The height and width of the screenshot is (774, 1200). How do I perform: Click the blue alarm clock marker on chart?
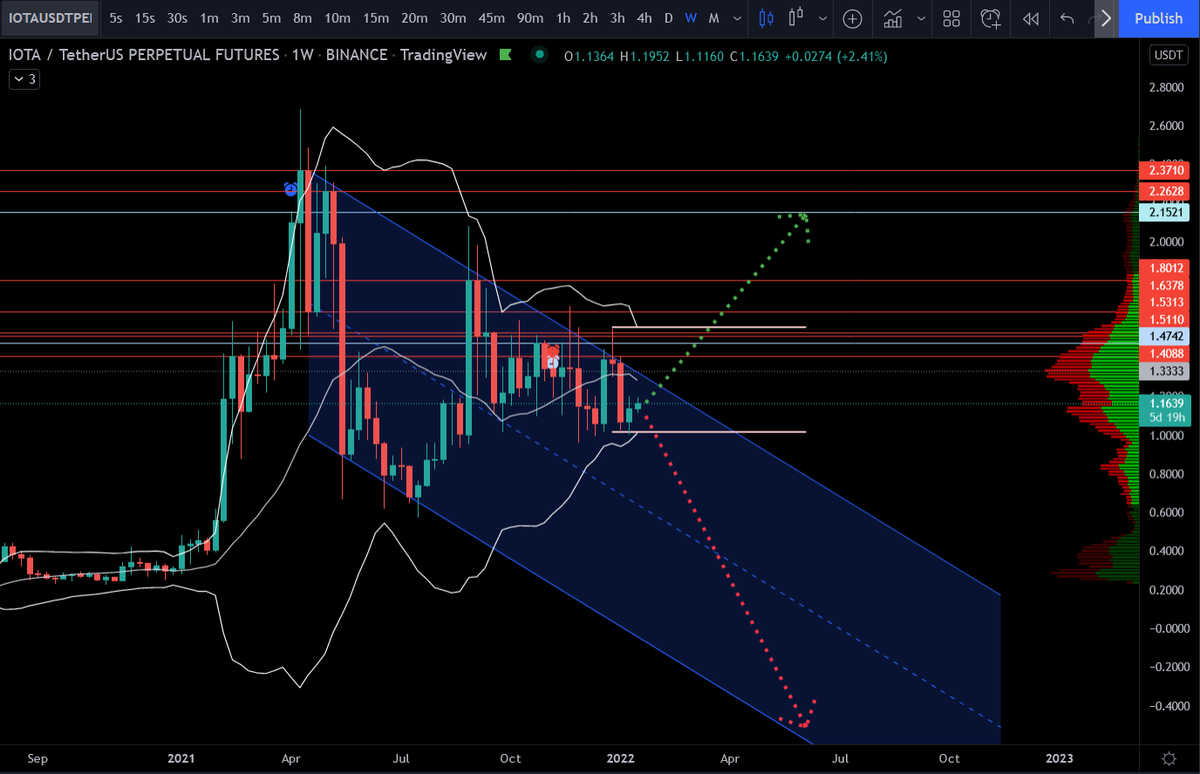[291, 189]
